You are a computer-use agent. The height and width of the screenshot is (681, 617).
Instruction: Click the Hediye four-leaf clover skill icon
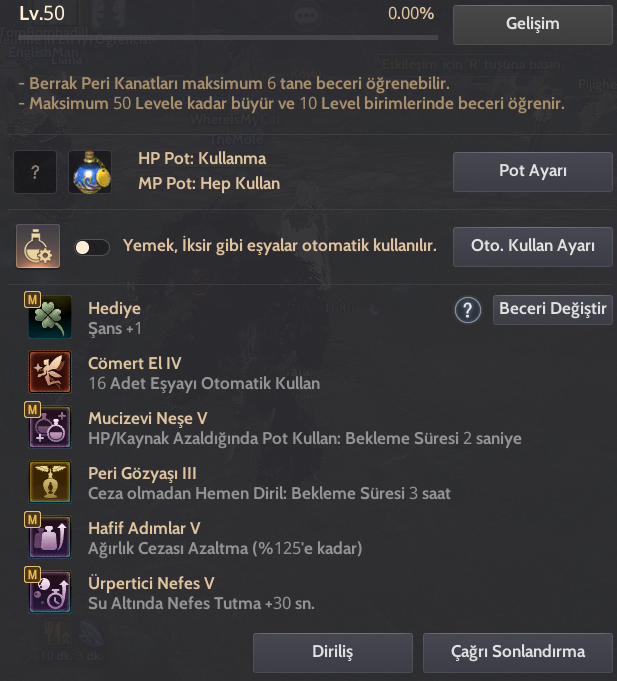tap(50, 317)
